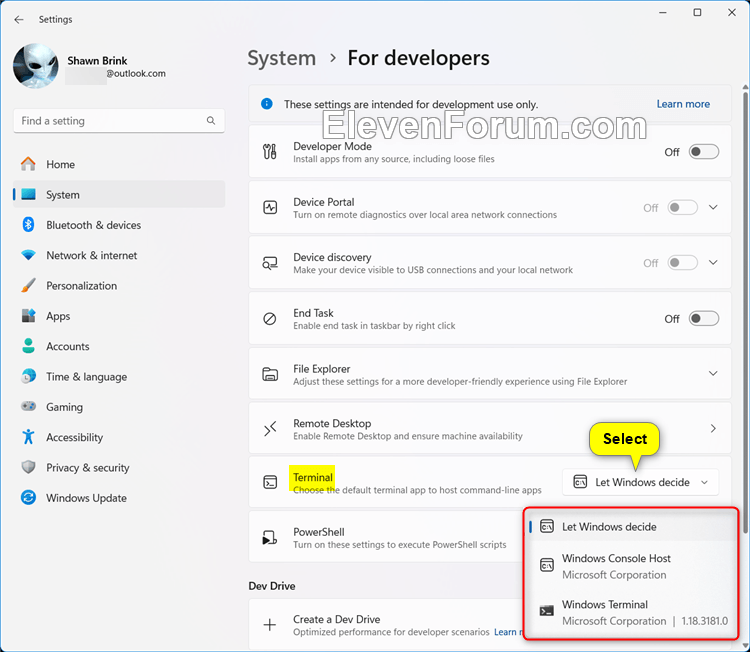
Task: Toggle Developer Mode switch on
Action: 704,152
